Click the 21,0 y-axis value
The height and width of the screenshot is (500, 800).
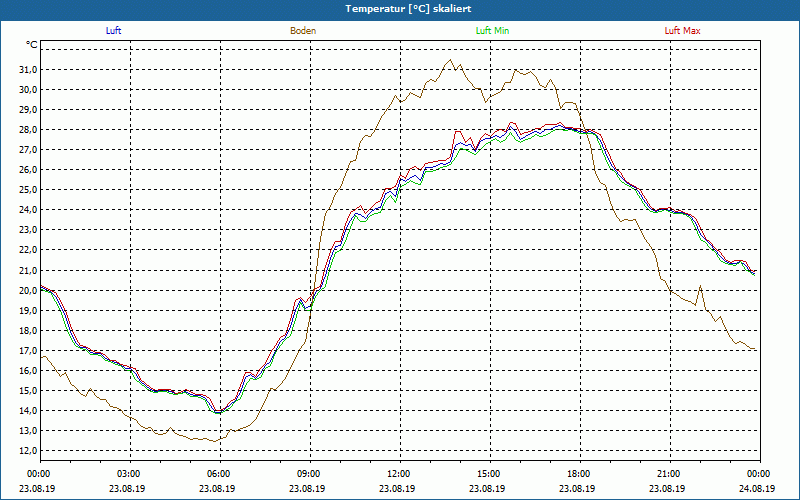[x=29, y=270]
